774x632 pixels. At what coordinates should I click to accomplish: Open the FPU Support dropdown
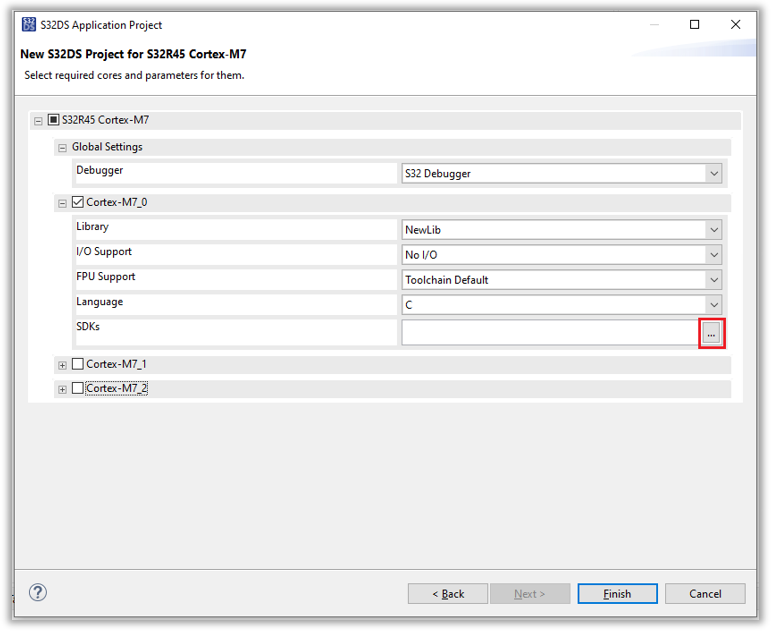[x=563, y=281]
